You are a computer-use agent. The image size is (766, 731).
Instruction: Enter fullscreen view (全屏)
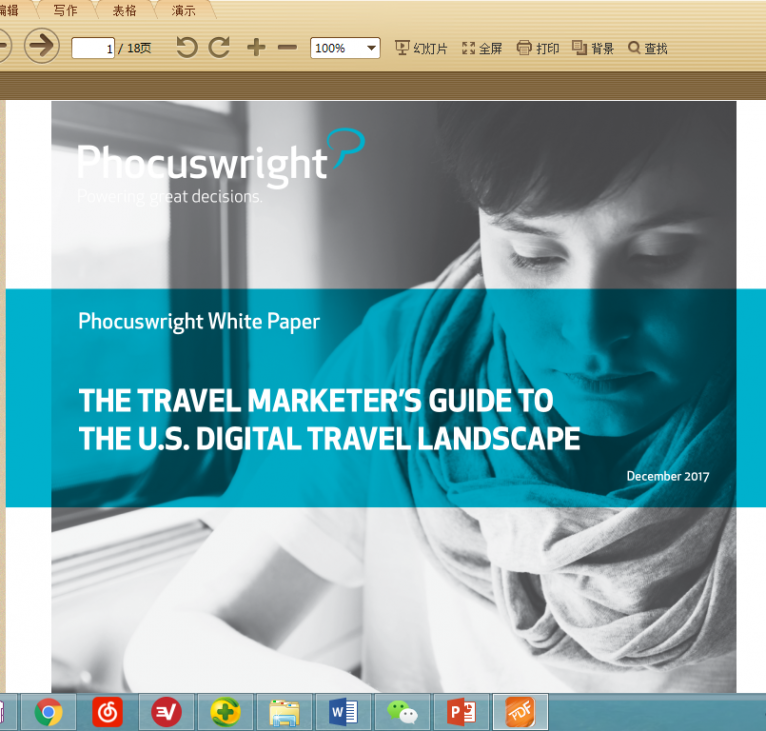(482, 48)
